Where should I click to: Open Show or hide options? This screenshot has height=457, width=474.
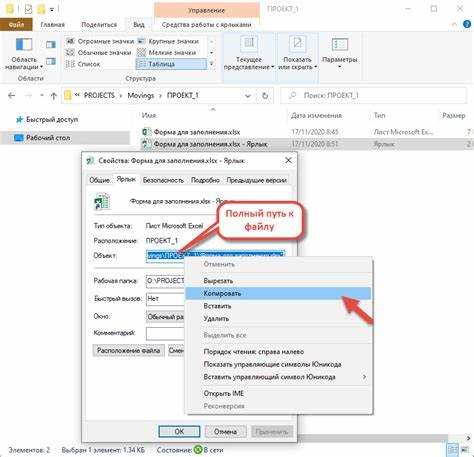tap(297, 53)
